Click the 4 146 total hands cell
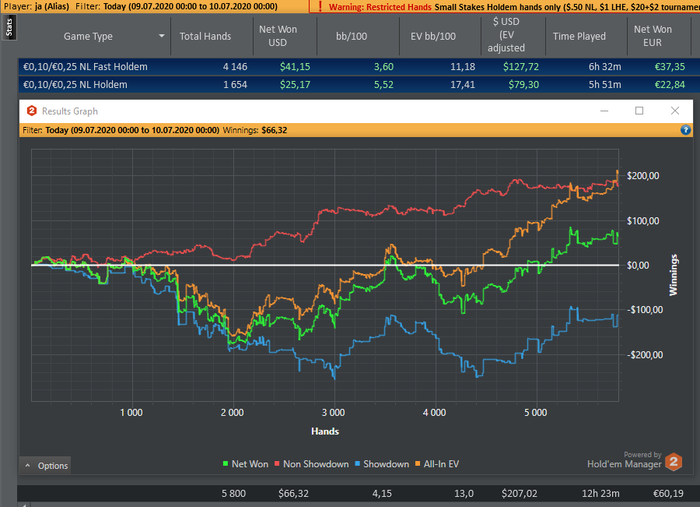700x507 pixels. (x=235, y=67)
